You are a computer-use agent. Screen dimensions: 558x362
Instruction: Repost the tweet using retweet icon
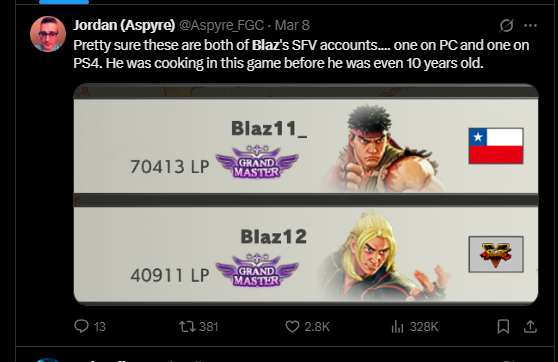click(187, 326)
